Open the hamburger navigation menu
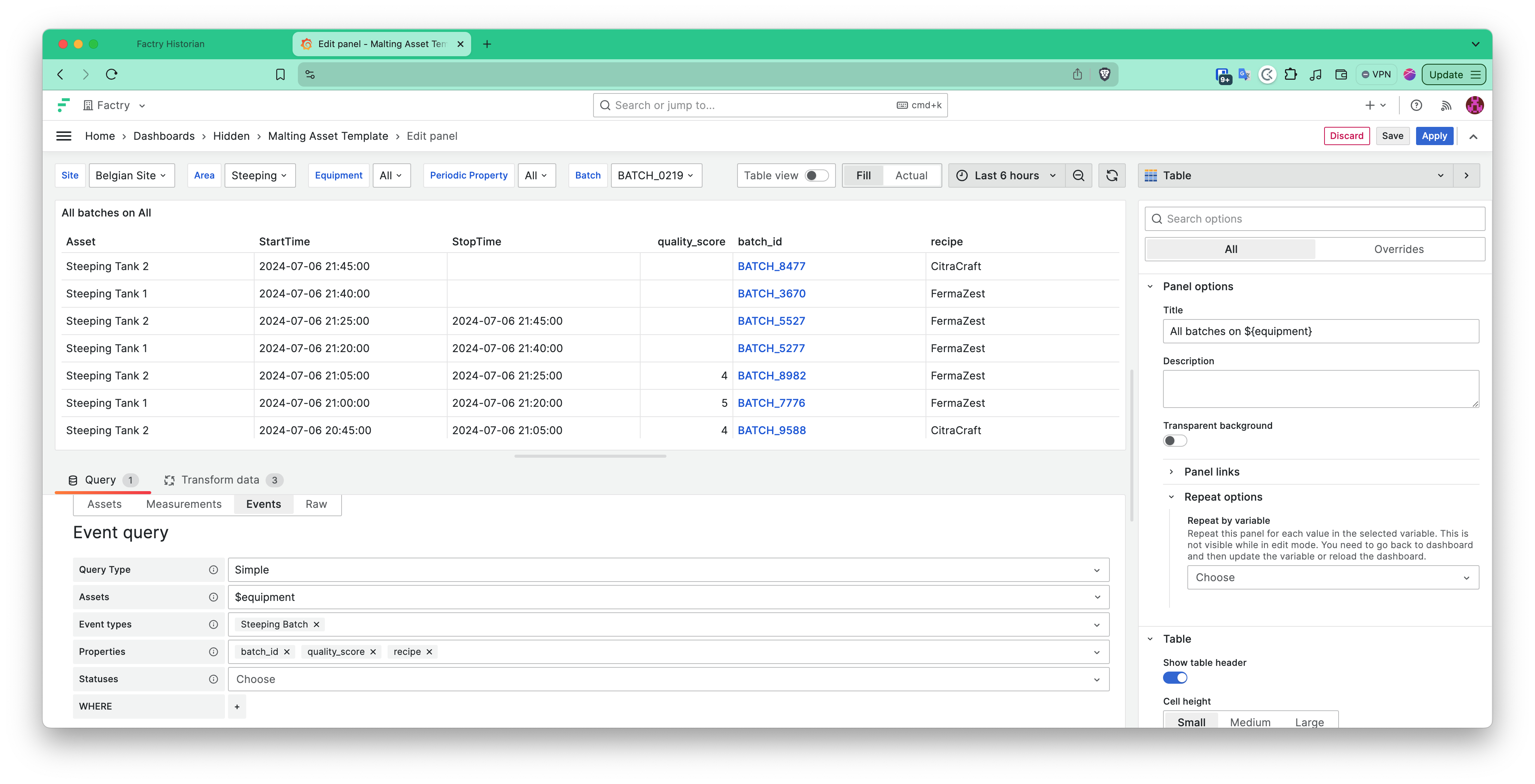The image size is (1535, 784). tap(64, 136)
